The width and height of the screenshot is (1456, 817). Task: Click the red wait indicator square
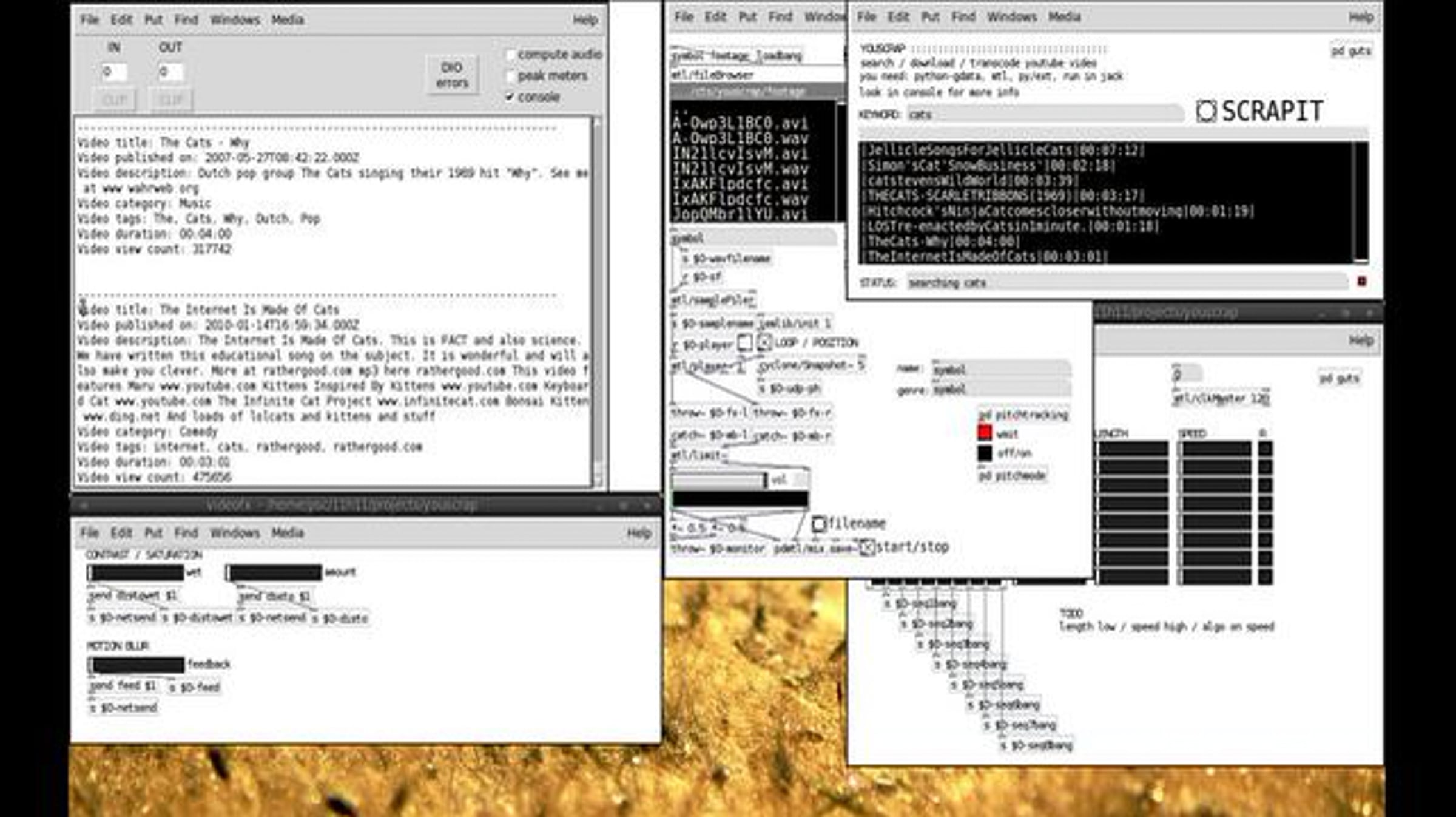[985, 433]
